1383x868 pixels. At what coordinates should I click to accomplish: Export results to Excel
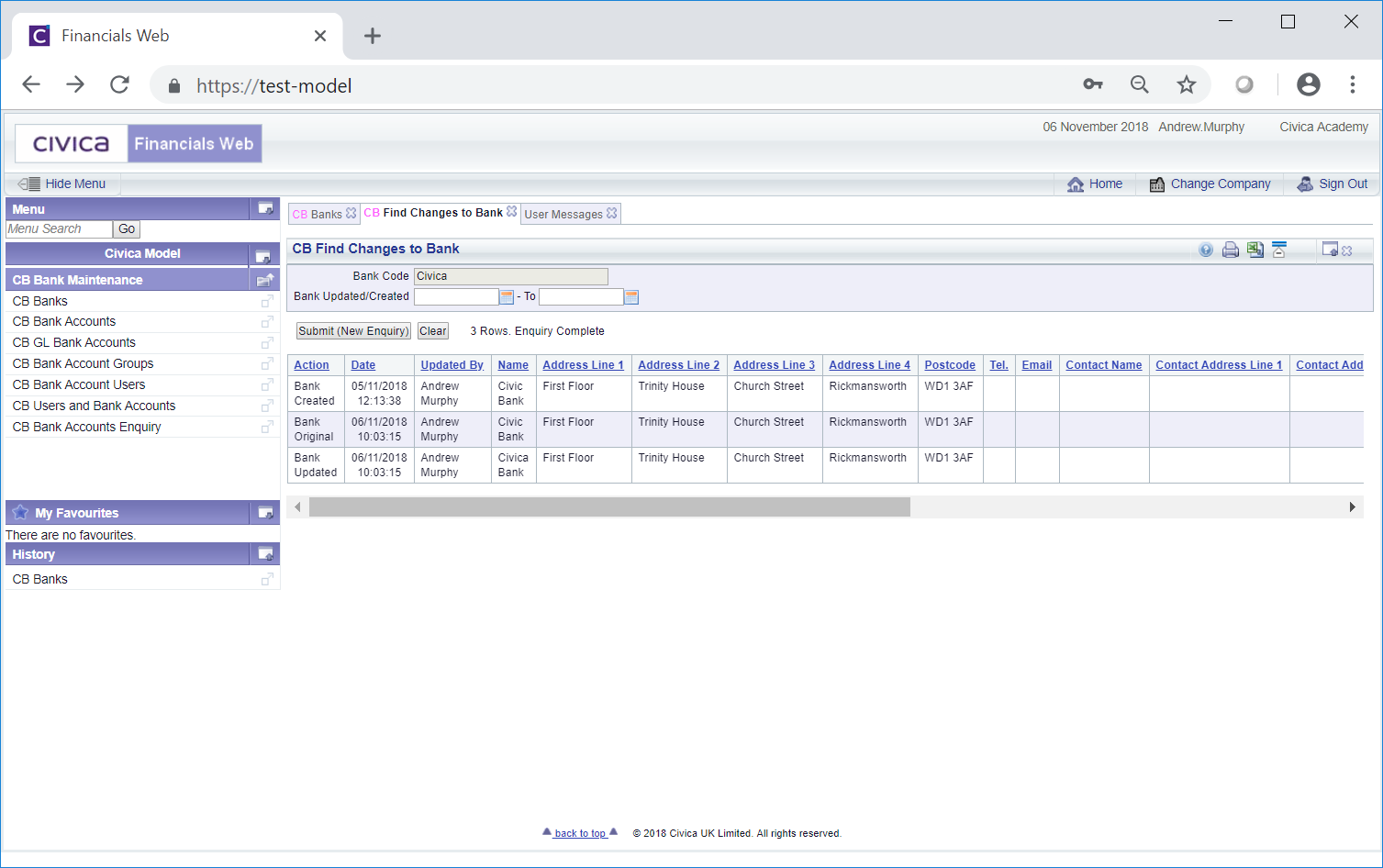[x=1255, y=250]
